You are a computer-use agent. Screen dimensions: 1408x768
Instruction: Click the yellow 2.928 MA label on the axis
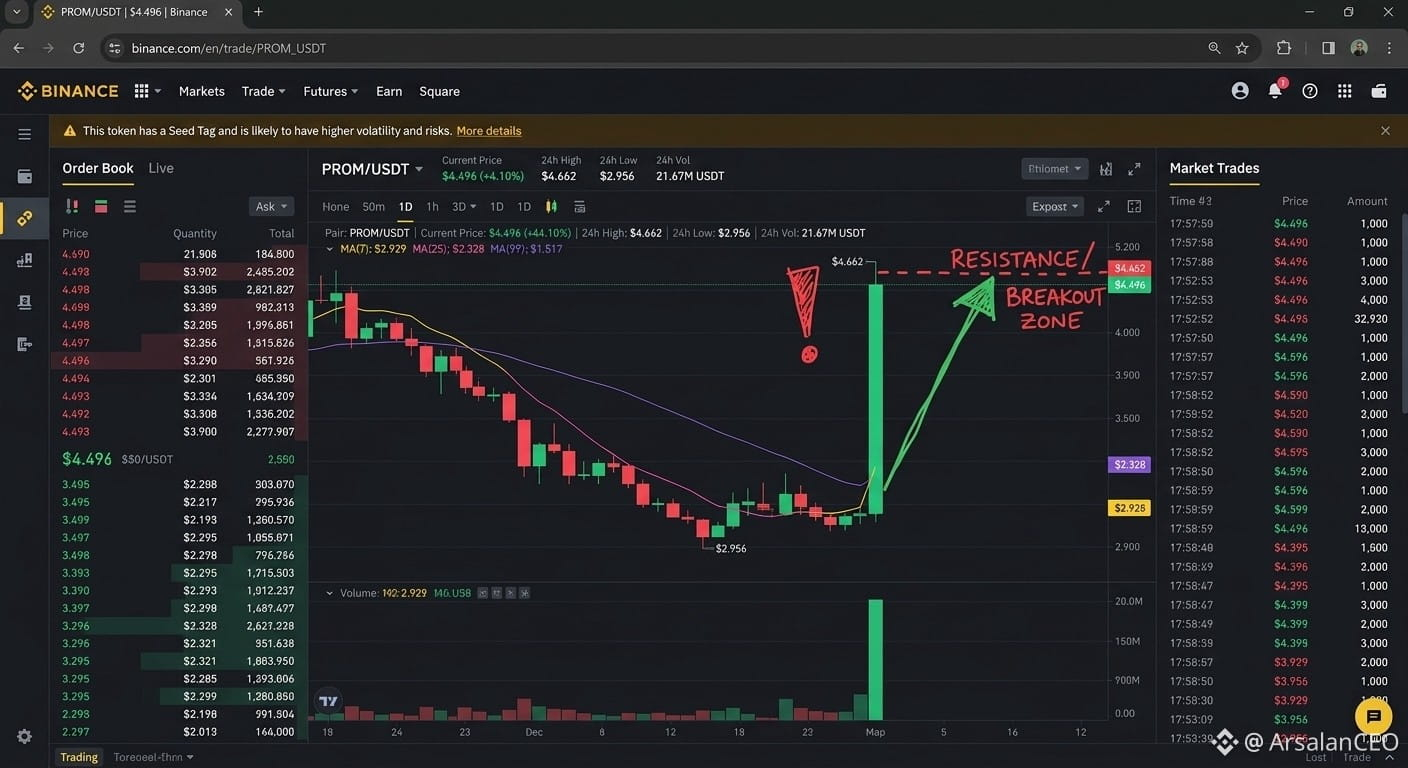pyautogui.click(x=1130, y=508)
